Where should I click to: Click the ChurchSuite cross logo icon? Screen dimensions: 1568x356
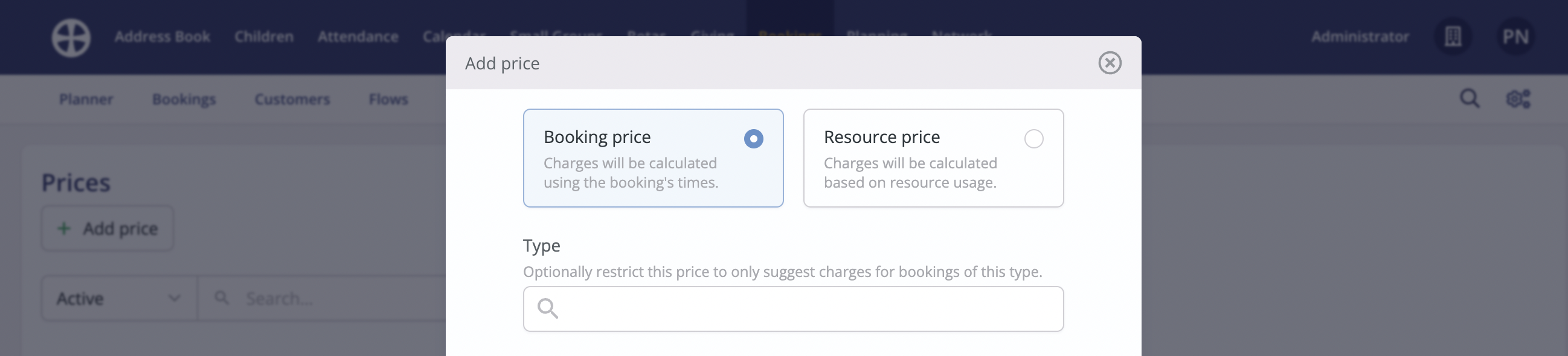tap(71, 38)
